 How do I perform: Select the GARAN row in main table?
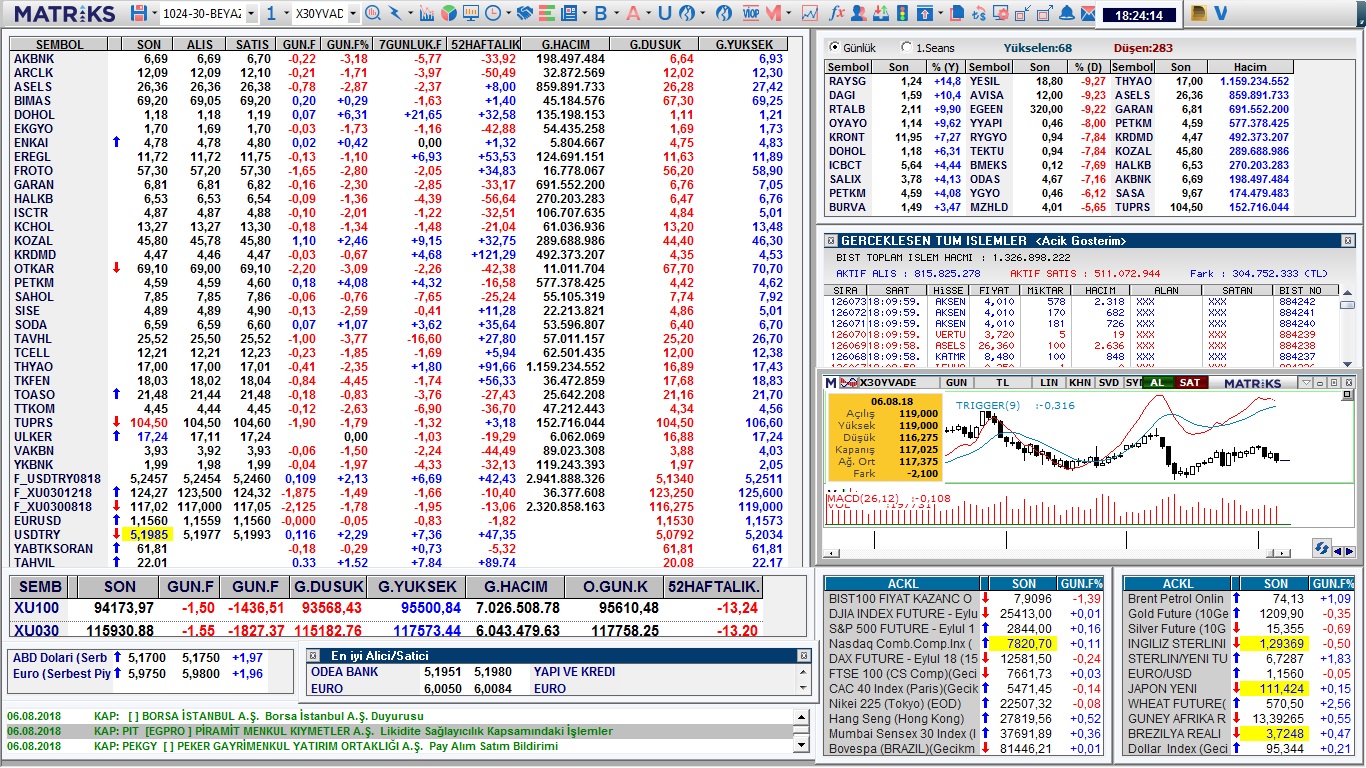tap(399, 185)
